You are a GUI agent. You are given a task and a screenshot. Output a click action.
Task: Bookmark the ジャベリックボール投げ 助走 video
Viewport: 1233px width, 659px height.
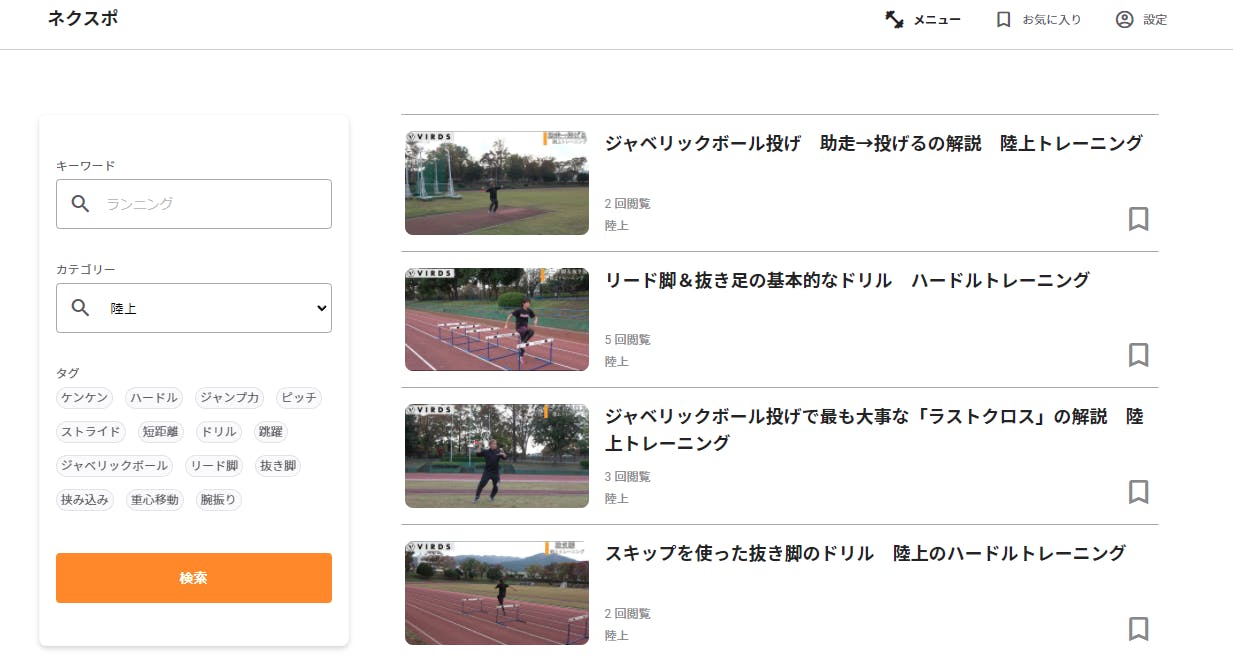1138,219
